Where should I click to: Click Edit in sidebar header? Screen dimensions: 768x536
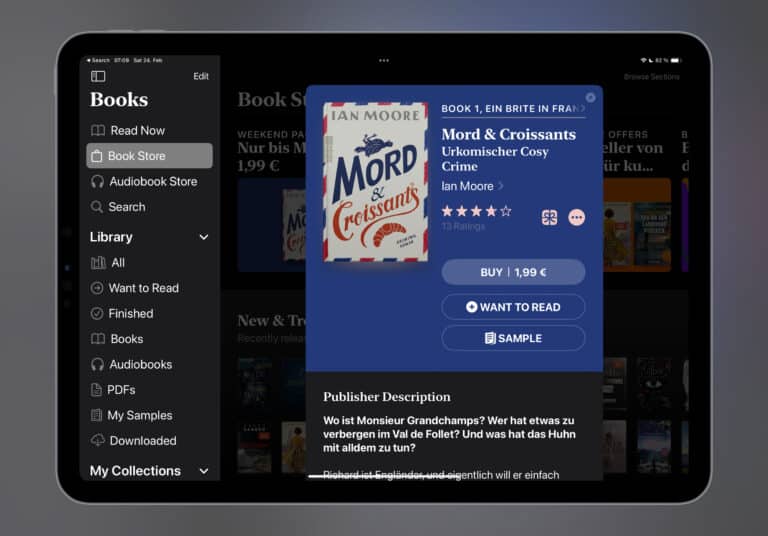[x=201, y=76]
